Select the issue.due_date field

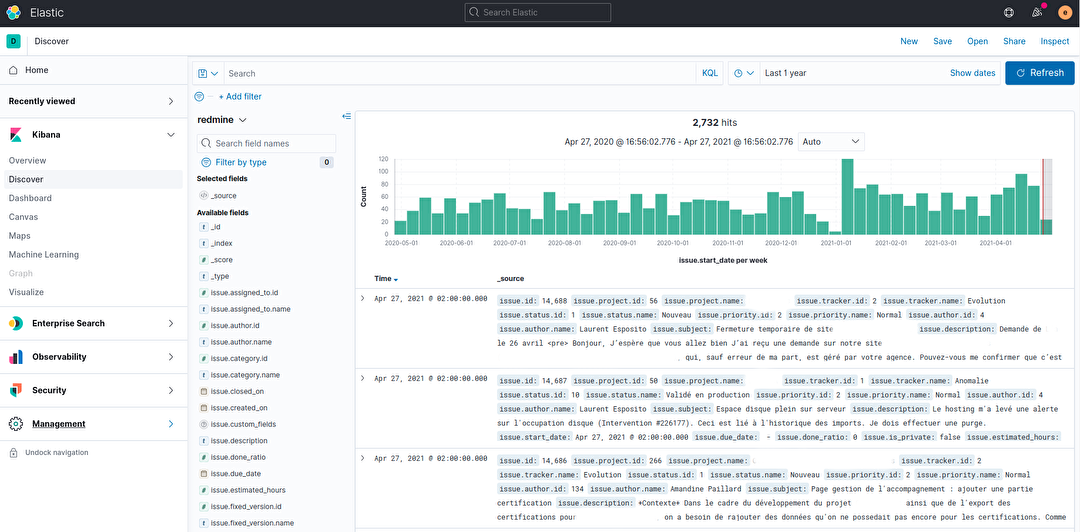pyautogui.click(x=236, y=474)
